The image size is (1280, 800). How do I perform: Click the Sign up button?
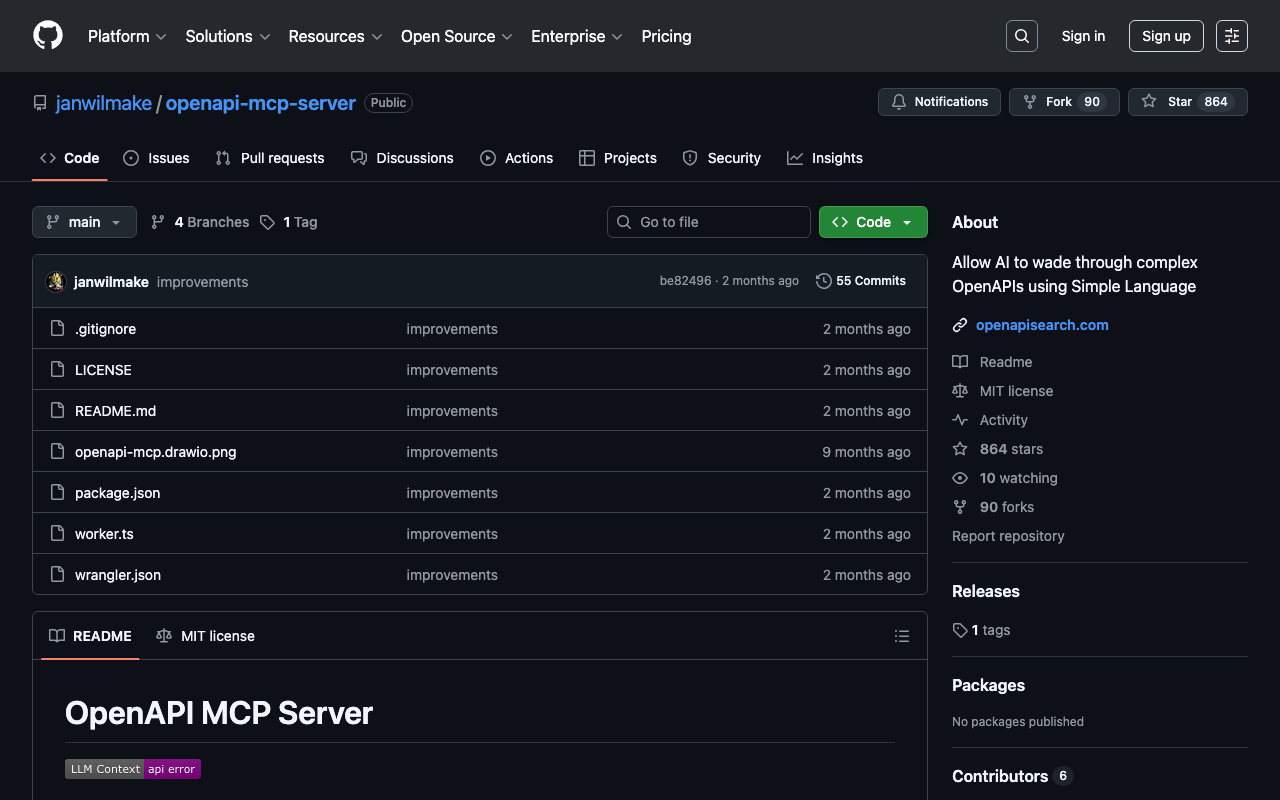(x=1165, y=36)
